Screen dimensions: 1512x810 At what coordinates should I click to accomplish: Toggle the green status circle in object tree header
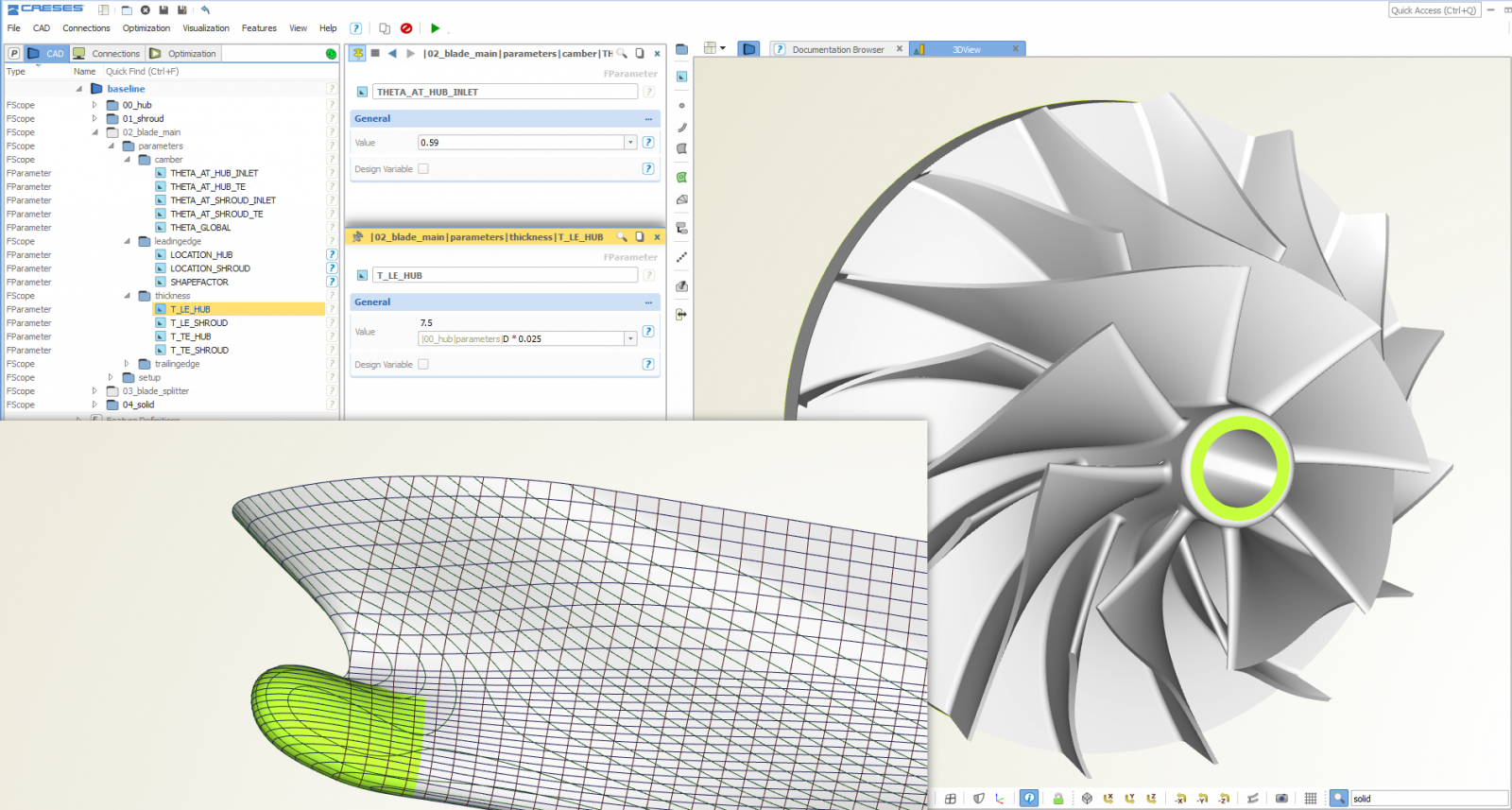pos(331,54)
